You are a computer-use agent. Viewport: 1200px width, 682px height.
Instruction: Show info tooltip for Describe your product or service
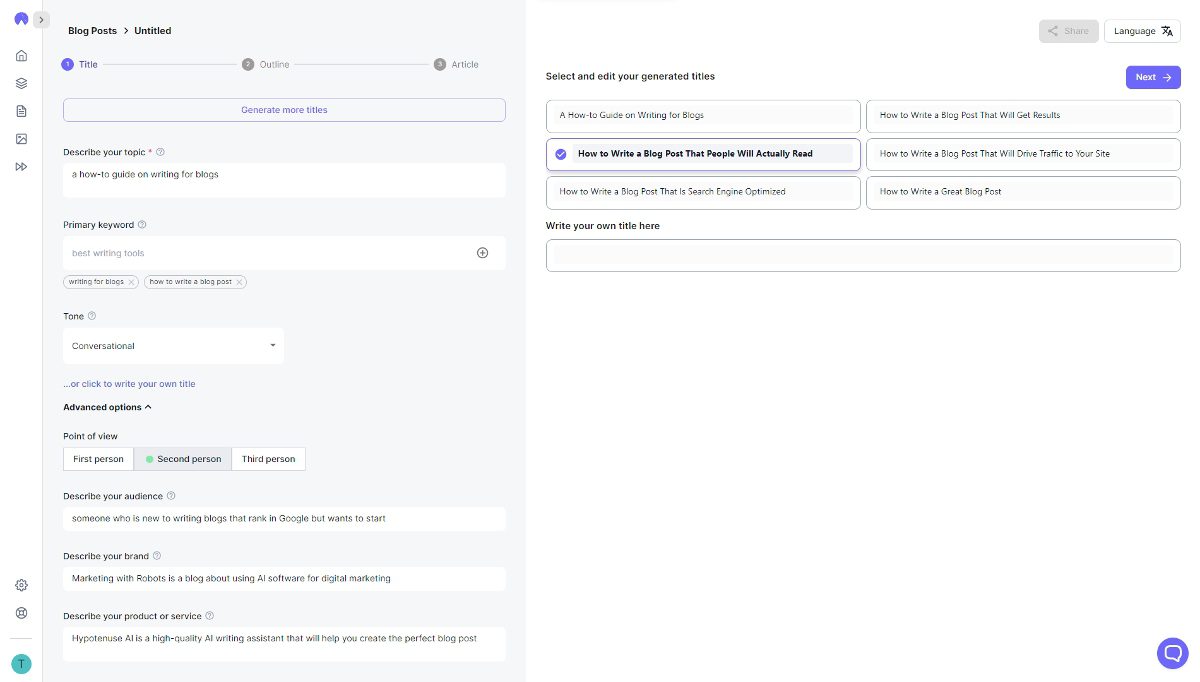point(209,616)
